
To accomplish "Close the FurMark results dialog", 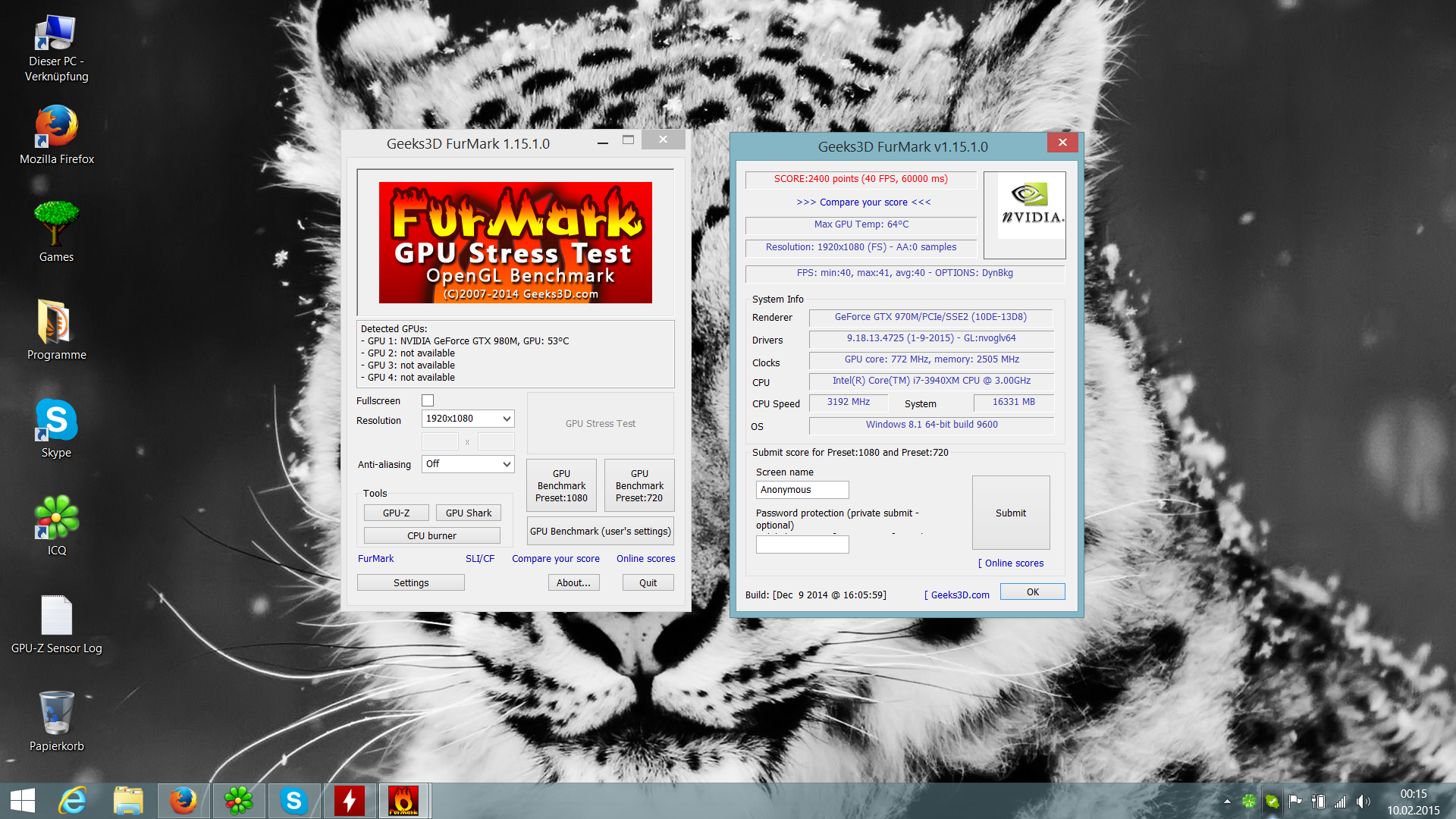I will click(1062, 142).
